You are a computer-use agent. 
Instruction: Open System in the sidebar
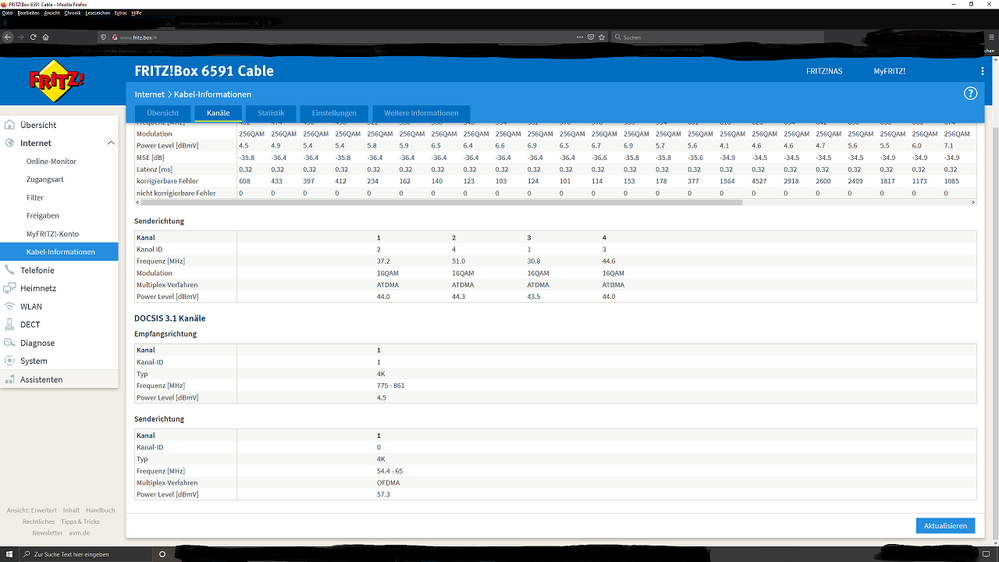[33, 361]
